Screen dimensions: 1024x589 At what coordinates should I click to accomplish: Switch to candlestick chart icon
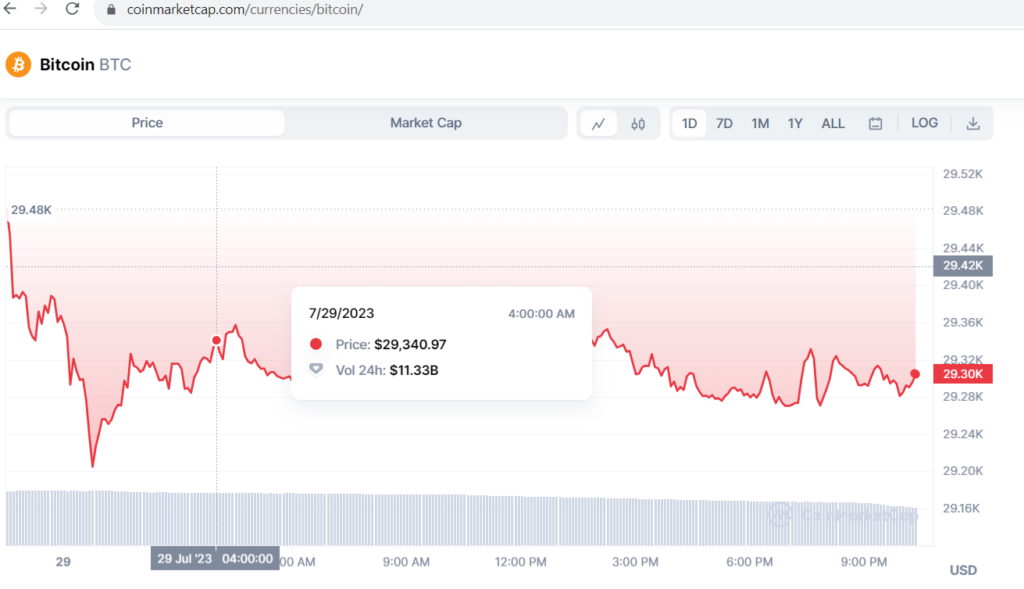click(x=638, y=124)
